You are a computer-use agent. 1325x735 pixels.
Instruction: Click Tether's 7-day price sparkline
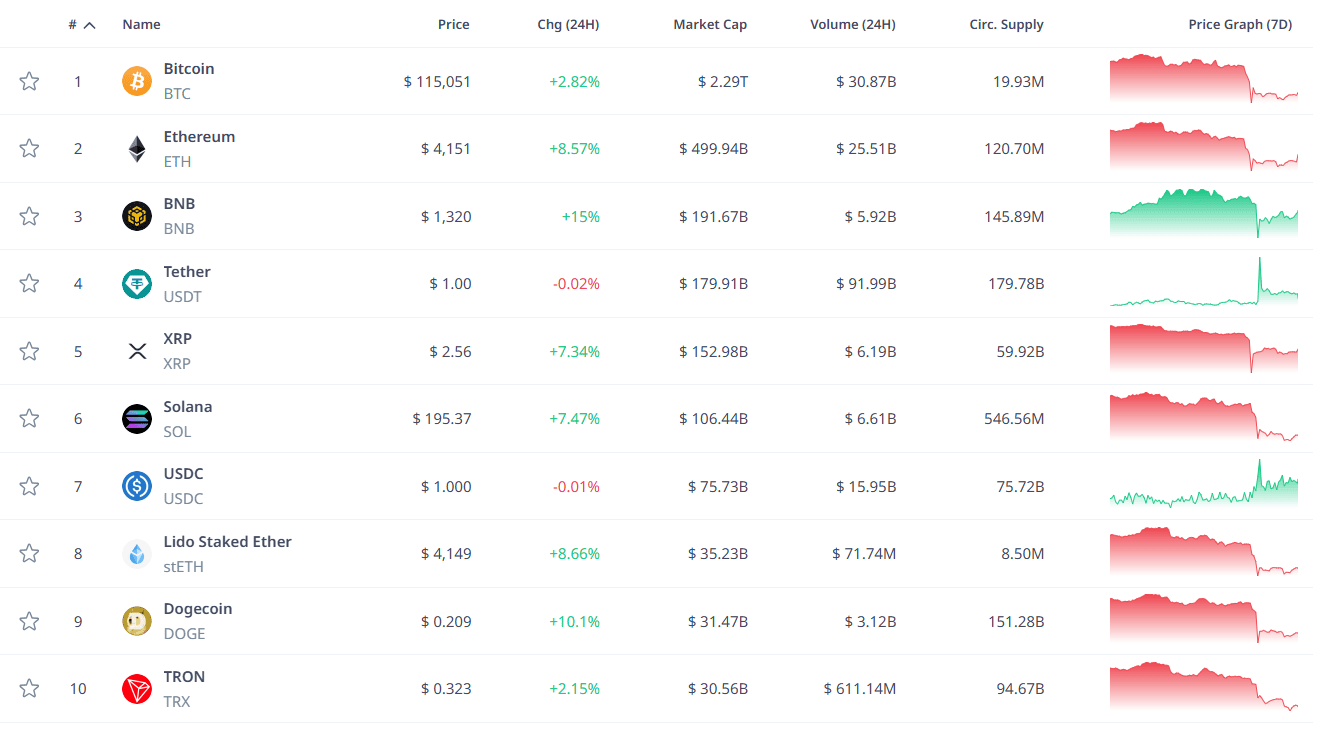point(1203,284)
